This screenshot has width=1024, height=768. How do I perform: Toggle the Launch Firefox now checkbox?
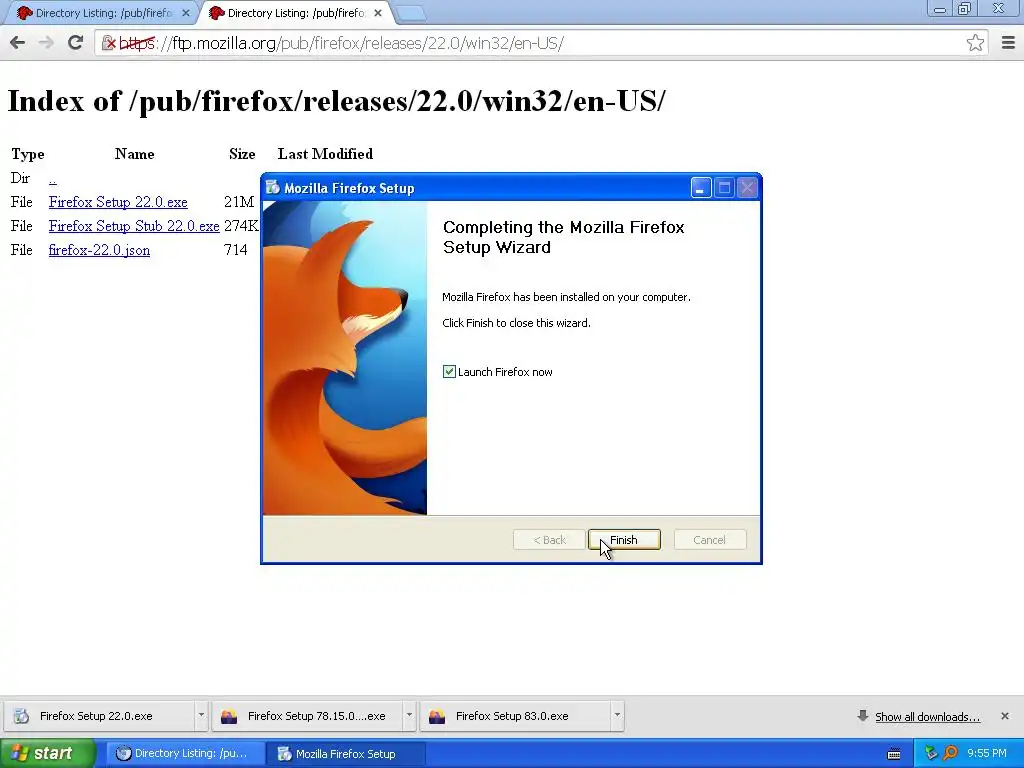coord(449,372)
